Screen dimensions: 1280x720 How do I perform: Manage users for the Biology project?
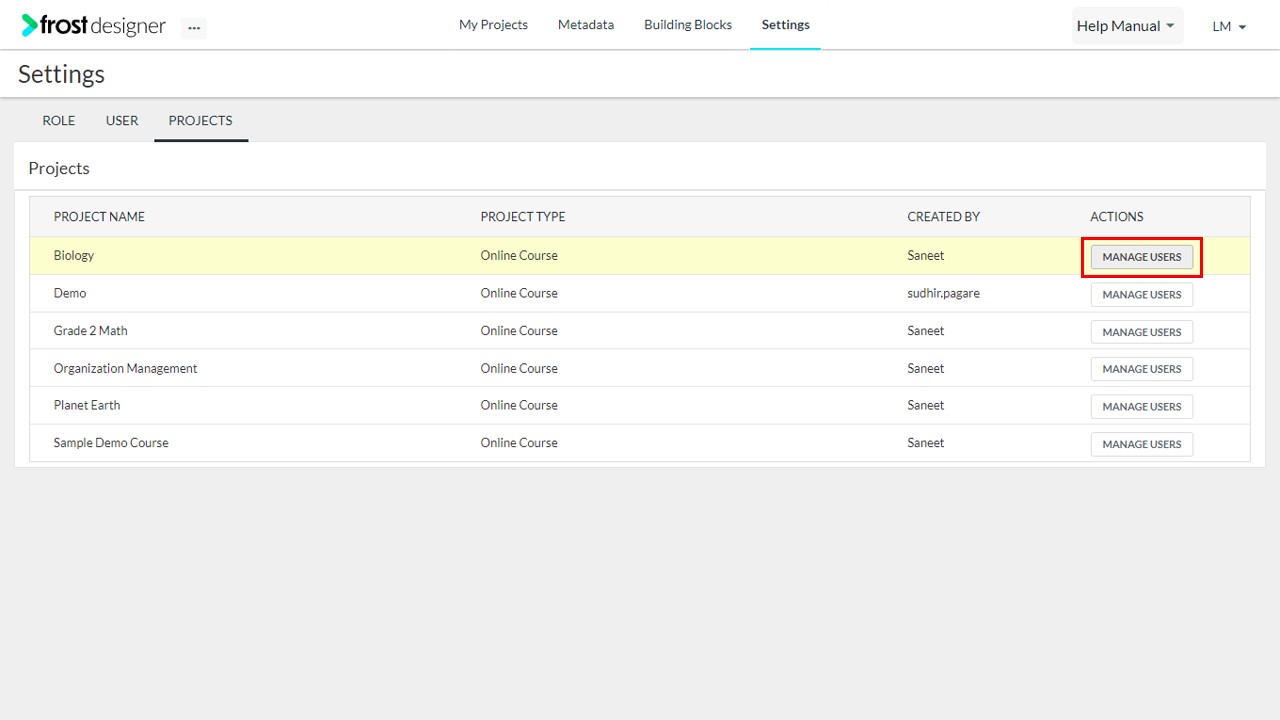pos(1141,257)
